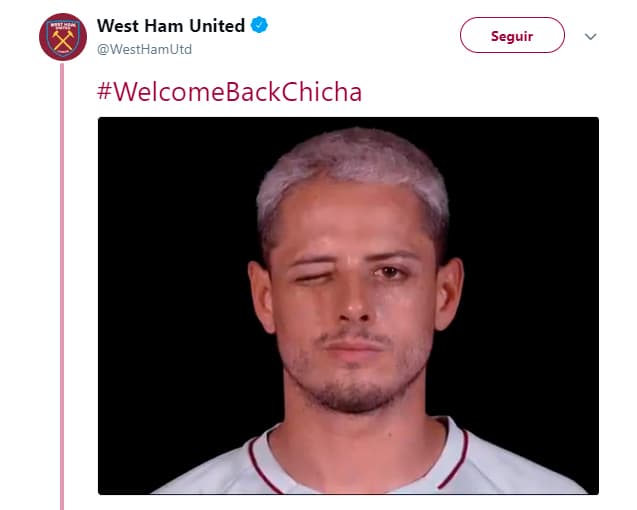Screen dimensions: 637x510
Task: Click the grey WestHamUtd username text
Action: click(x=144, y=49)
